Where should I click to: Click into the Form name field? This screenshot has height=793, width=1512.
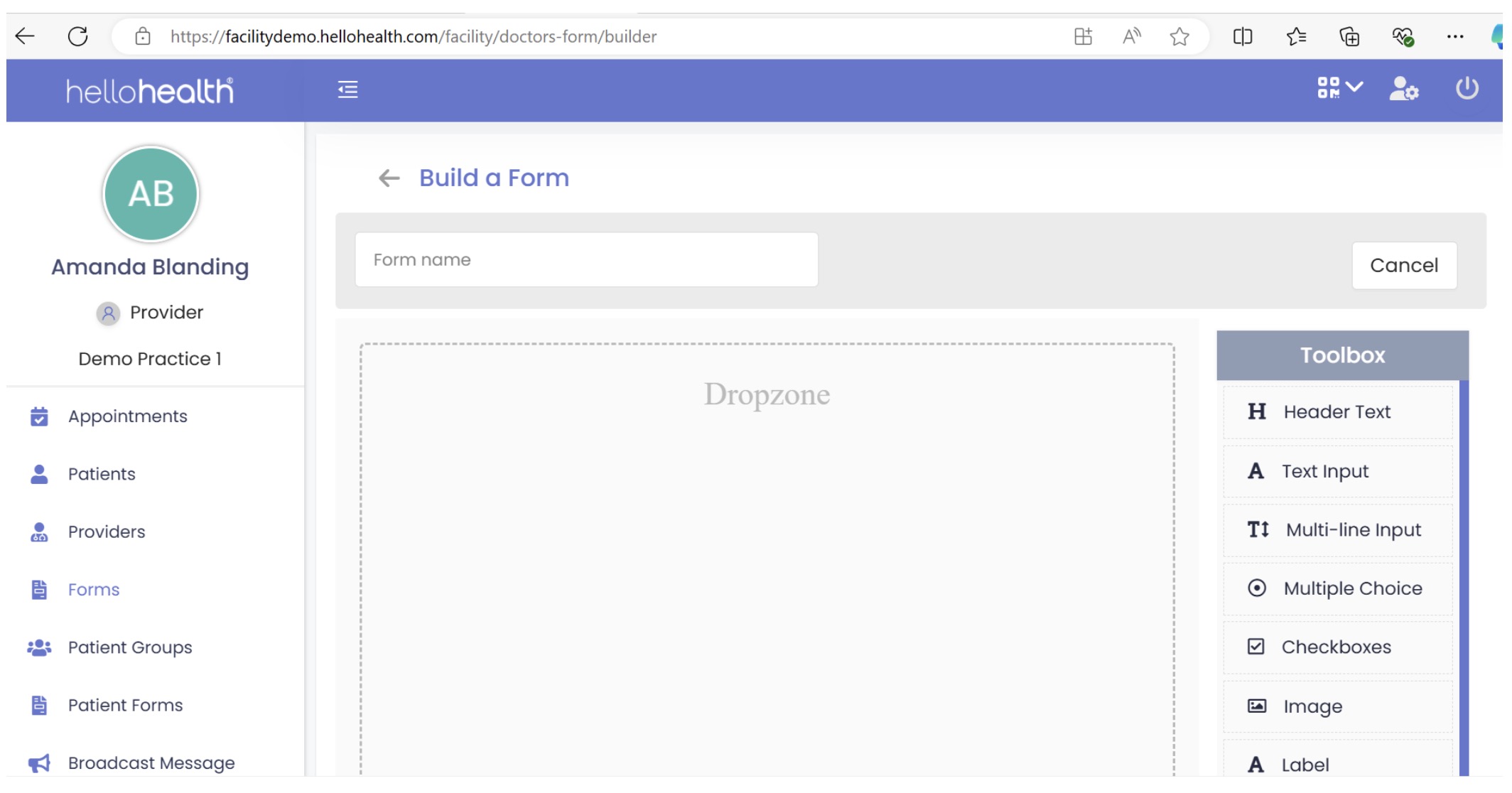click(x=586, y=260)
